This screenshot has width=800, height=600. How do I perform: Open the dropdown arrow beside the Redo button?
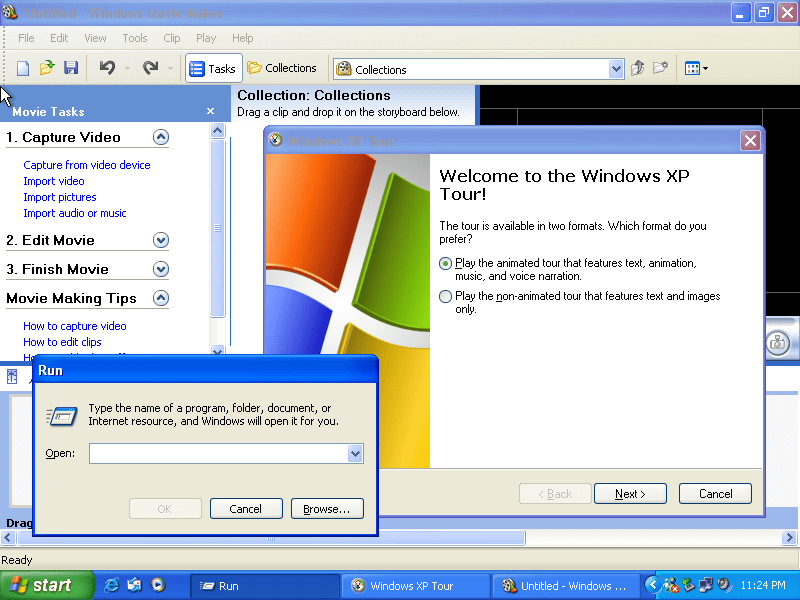[170, 68]
